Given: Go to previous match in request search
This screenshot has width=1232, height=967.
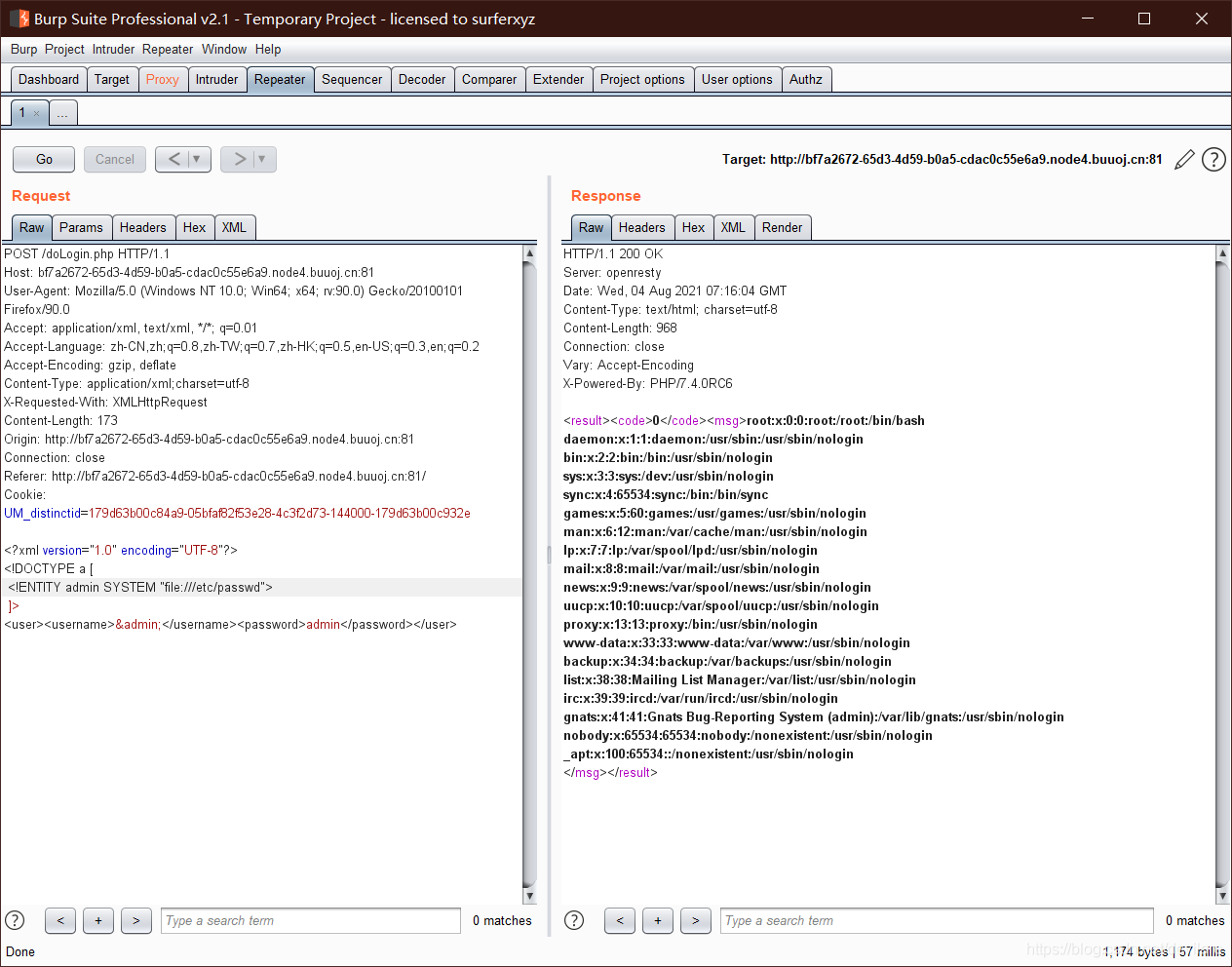Looking at the screenshot, I should point(60,920).
